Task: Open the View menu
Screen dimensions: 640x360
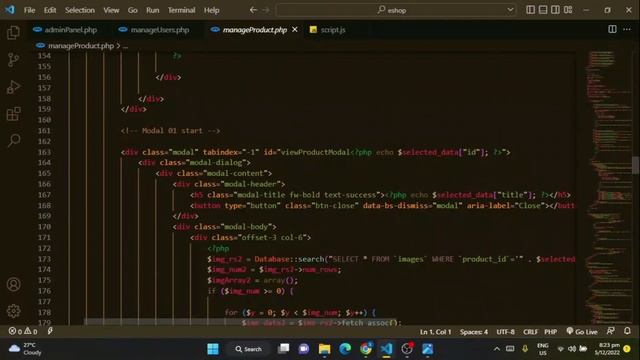Action: pyautogui.click(x=111, y=10)
